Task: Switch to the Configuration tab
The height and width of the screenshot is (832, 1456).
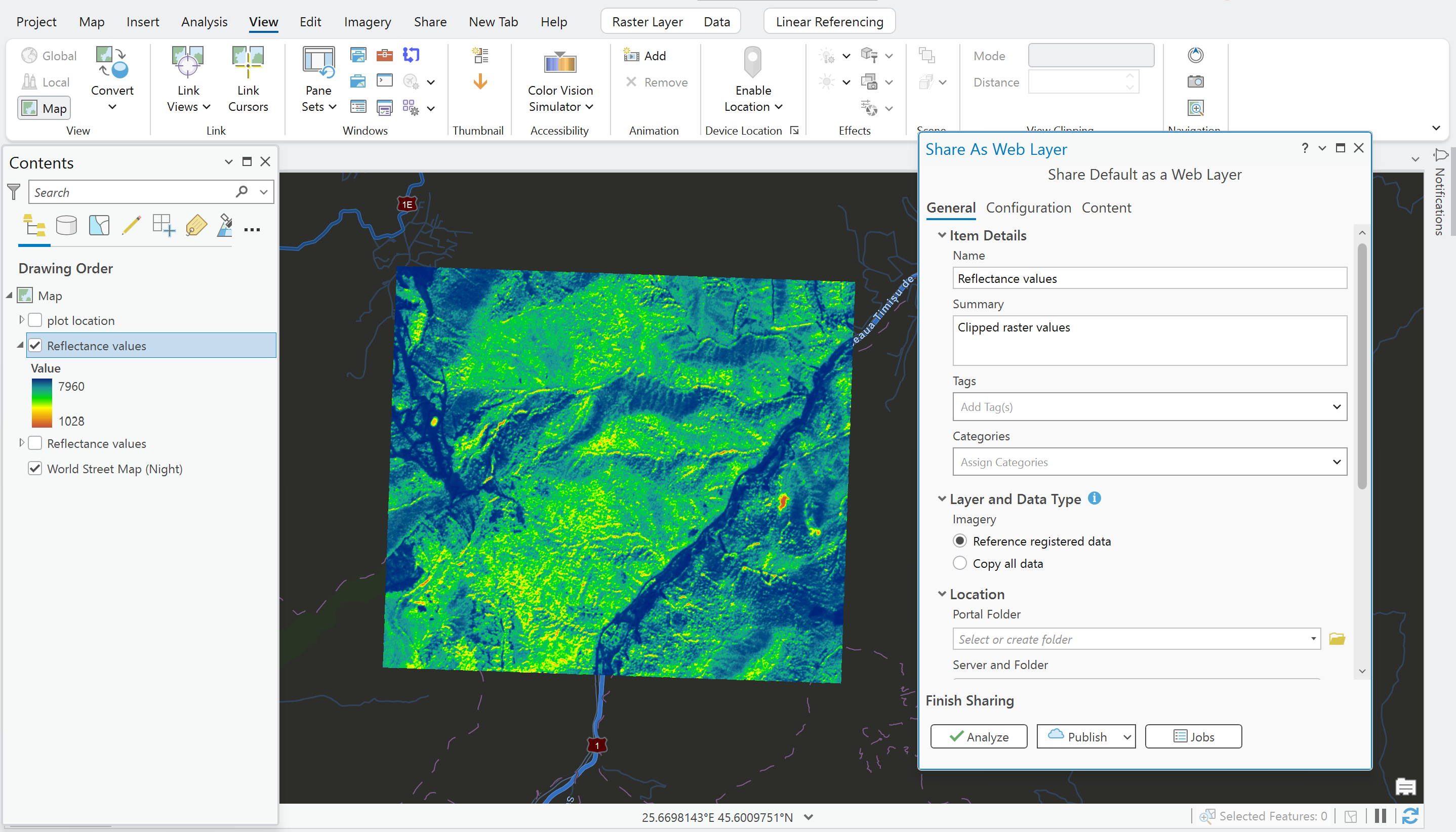Action: pyautogui.click(x=1028, y=208)
